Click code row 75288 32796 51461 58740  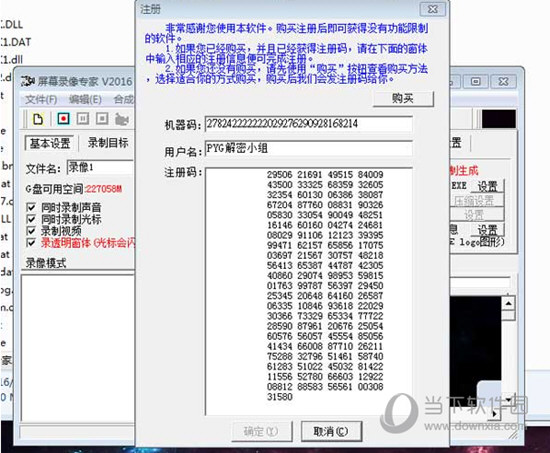point(325,357)
